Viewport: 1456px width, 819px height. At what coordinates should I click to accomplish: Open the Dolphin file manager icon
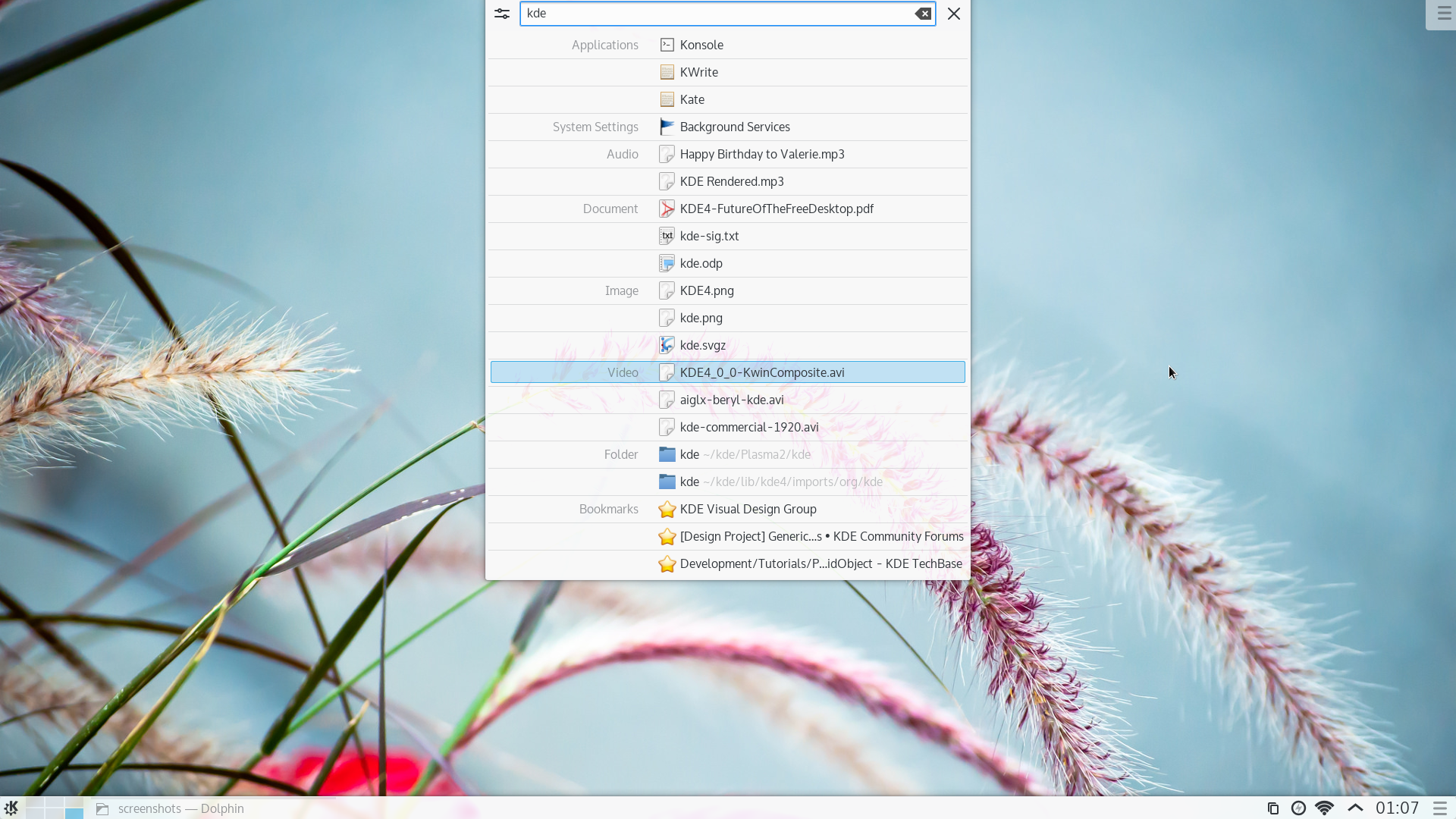tap(103, 808)
